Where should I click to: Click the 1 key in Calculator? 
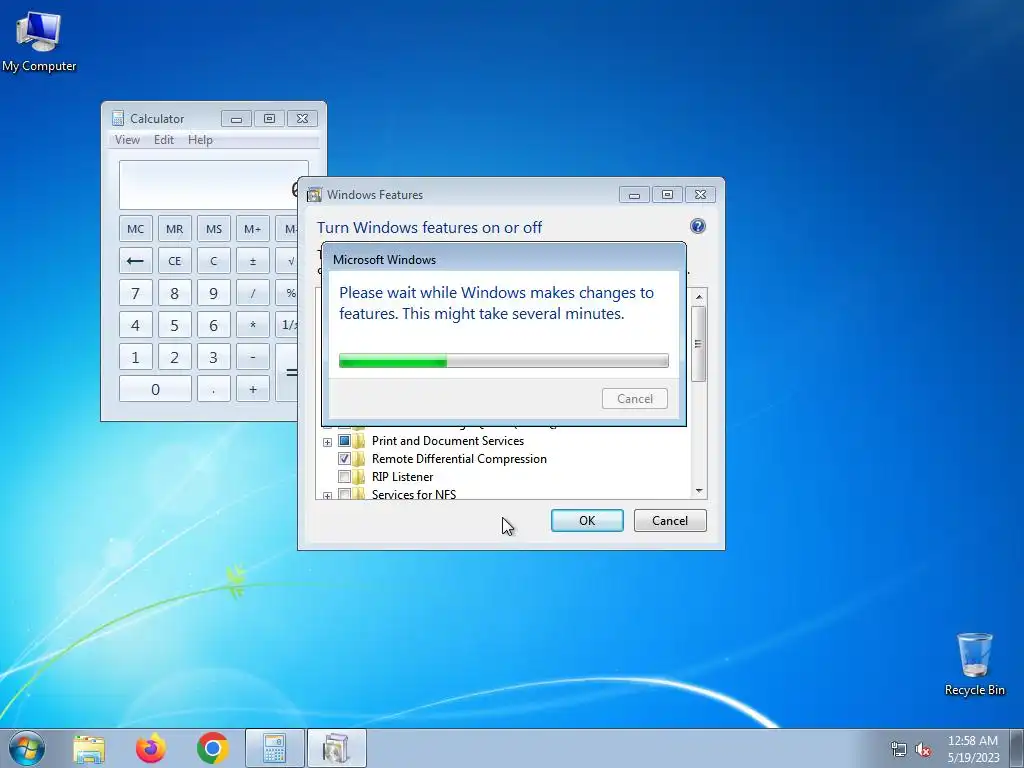135,357
